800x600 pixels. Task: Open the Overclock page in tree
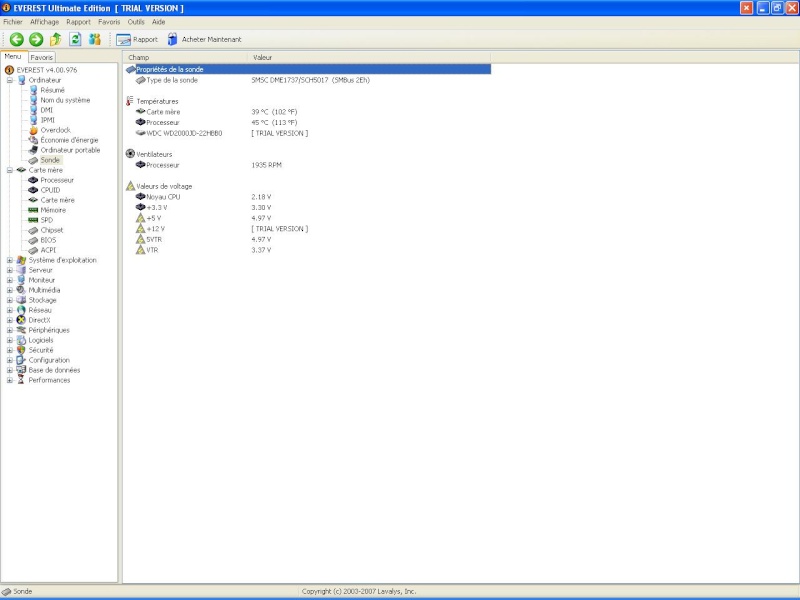tap(55, 130)
